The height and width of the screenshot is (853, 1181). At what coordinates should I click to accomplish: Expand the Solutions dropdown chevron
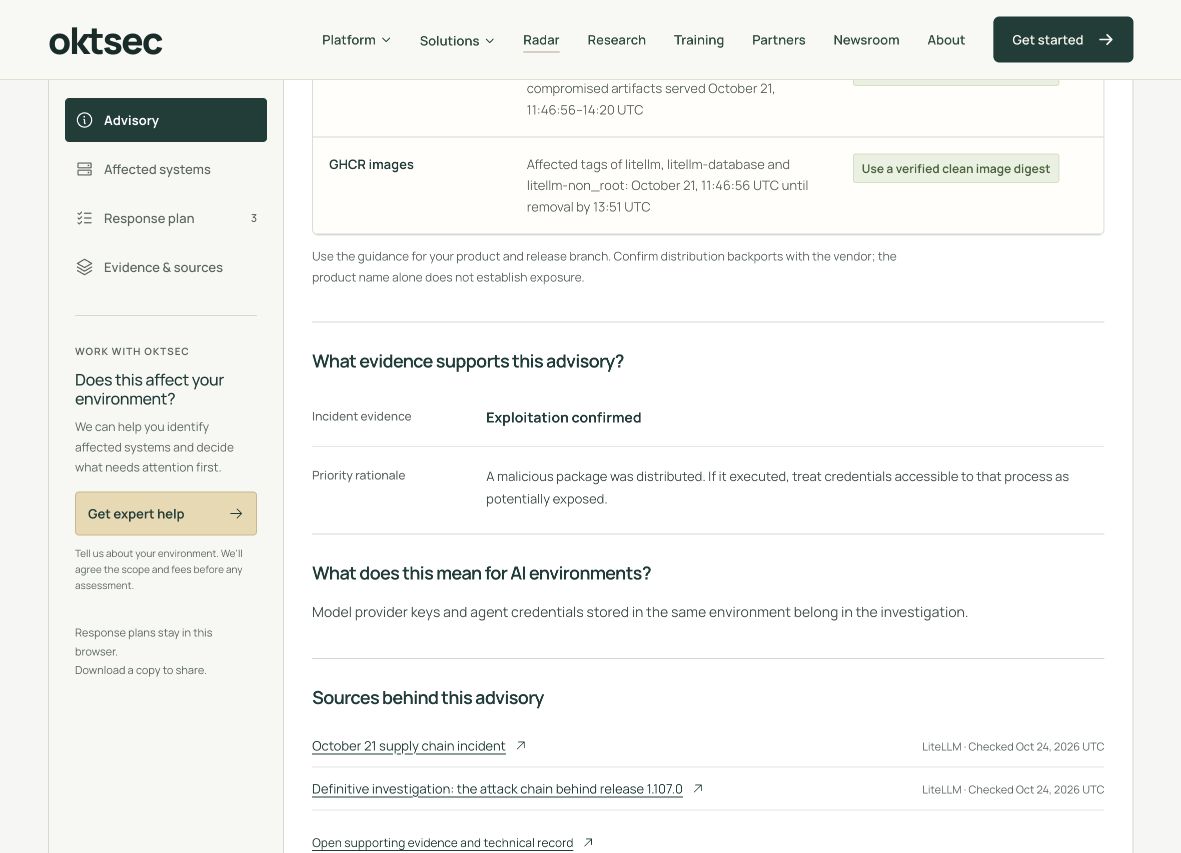[x=490, y=41]
